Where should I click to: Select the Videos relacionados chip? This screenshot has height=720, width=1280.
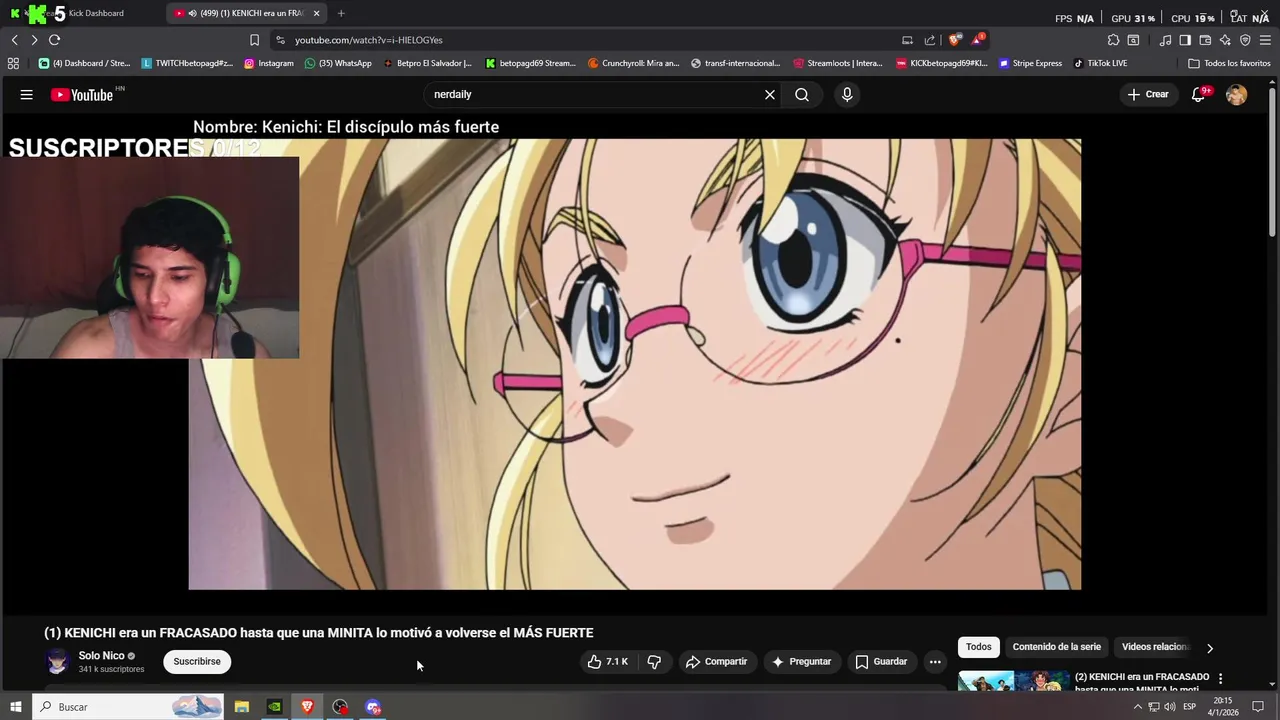[1156, 647]
